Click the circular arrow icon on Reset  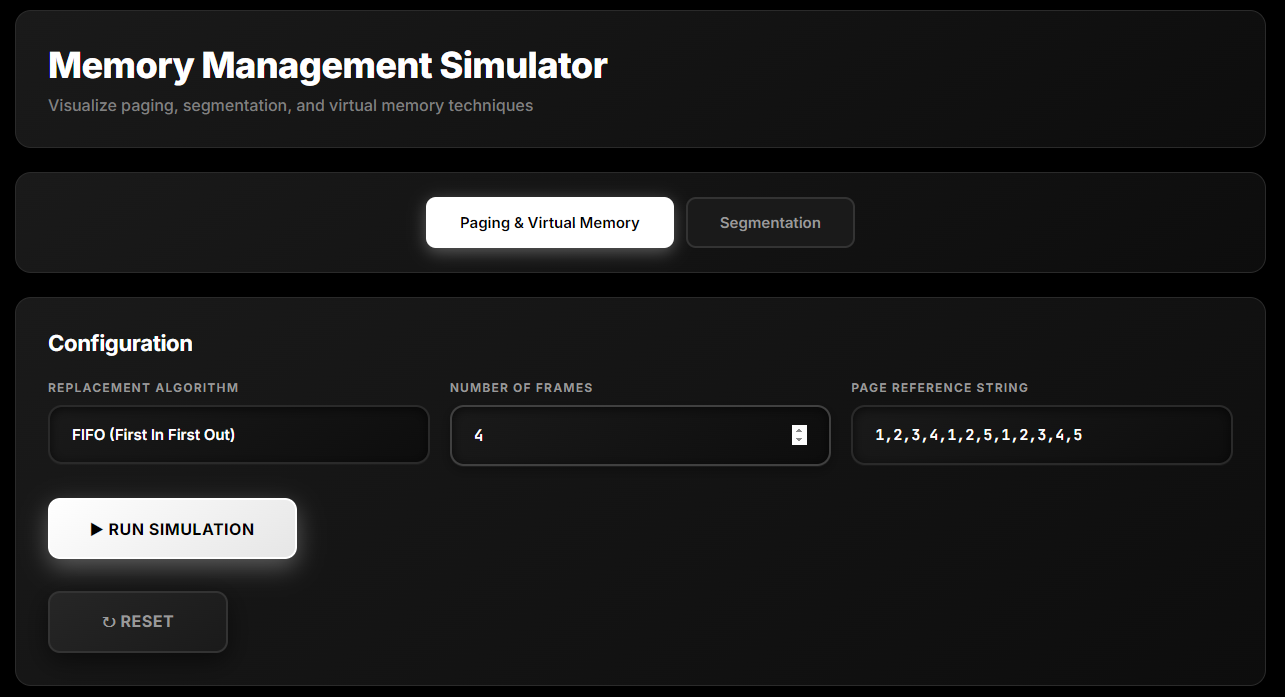point(109,622)
